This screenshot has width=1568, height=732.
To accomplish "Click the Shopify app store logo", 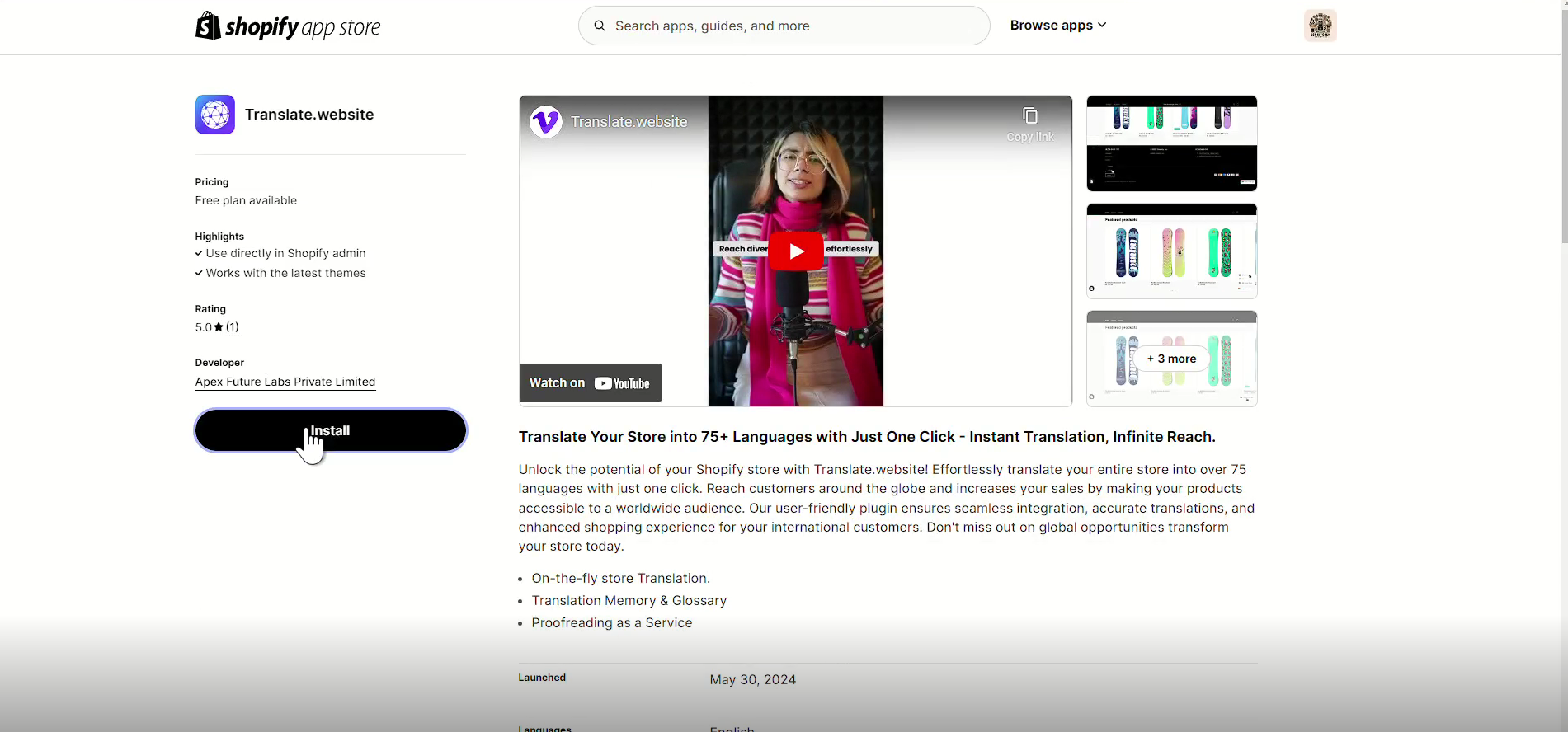I will (288, 26).
